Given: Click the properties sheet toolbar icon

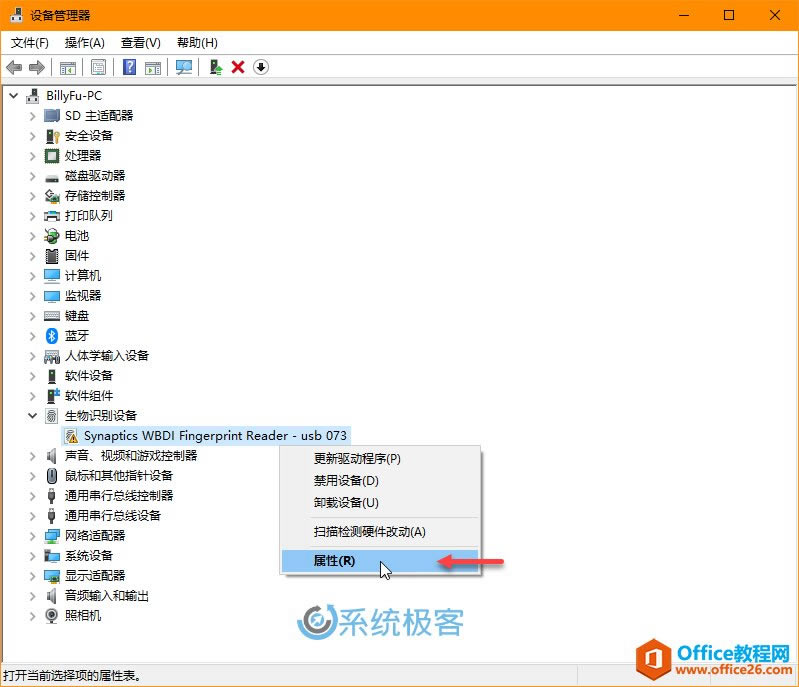Looking at the screenshot, I should pyautogui.click(x=98, y=67).
